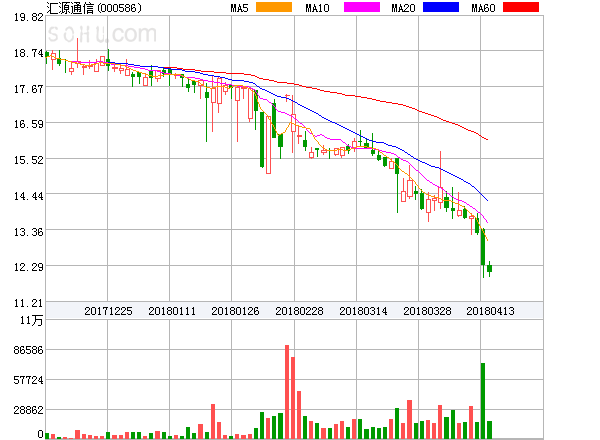The width and height of the screenshot is (600, 440).
Task: Click the 17.67 price axis label
Action: (x=29, y=89)
